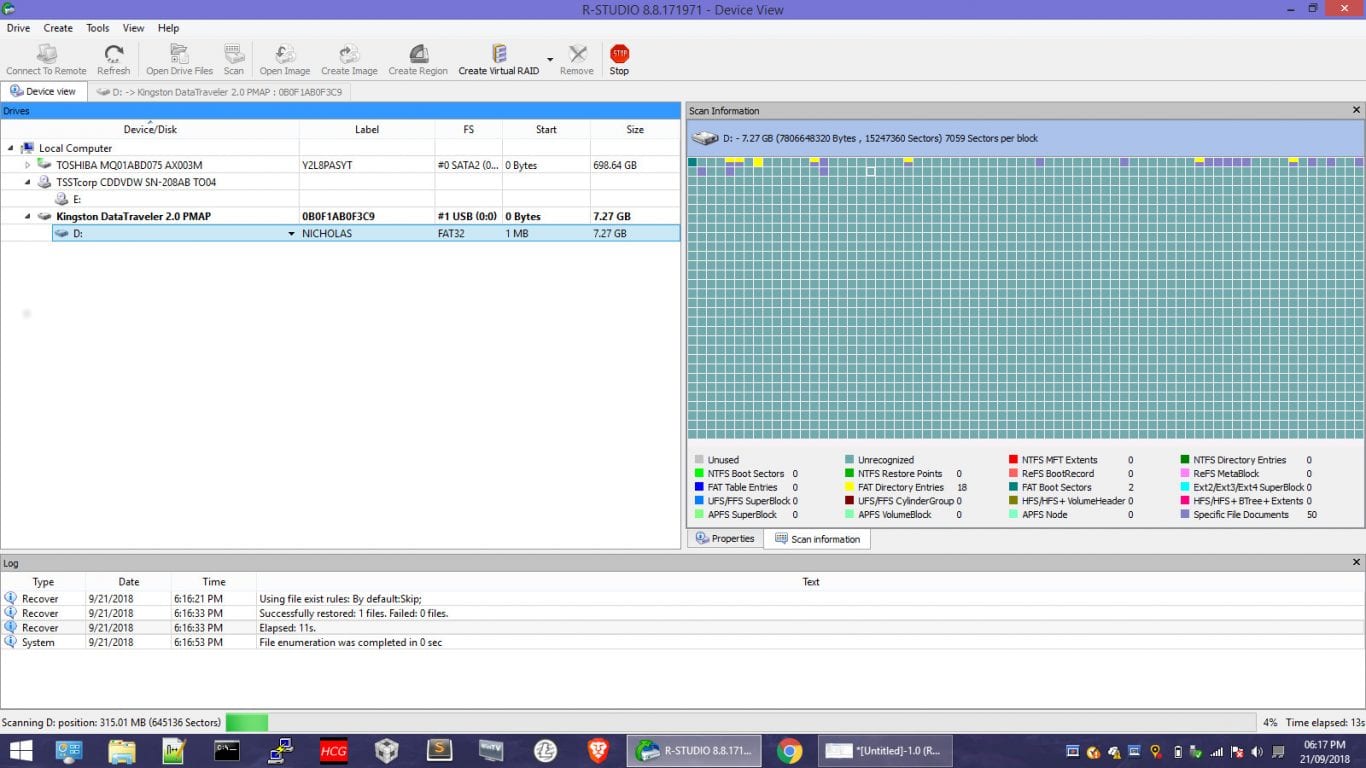Click the Stop scan toolbar icon
The image size is (1366, 768).
pos(619,55)
